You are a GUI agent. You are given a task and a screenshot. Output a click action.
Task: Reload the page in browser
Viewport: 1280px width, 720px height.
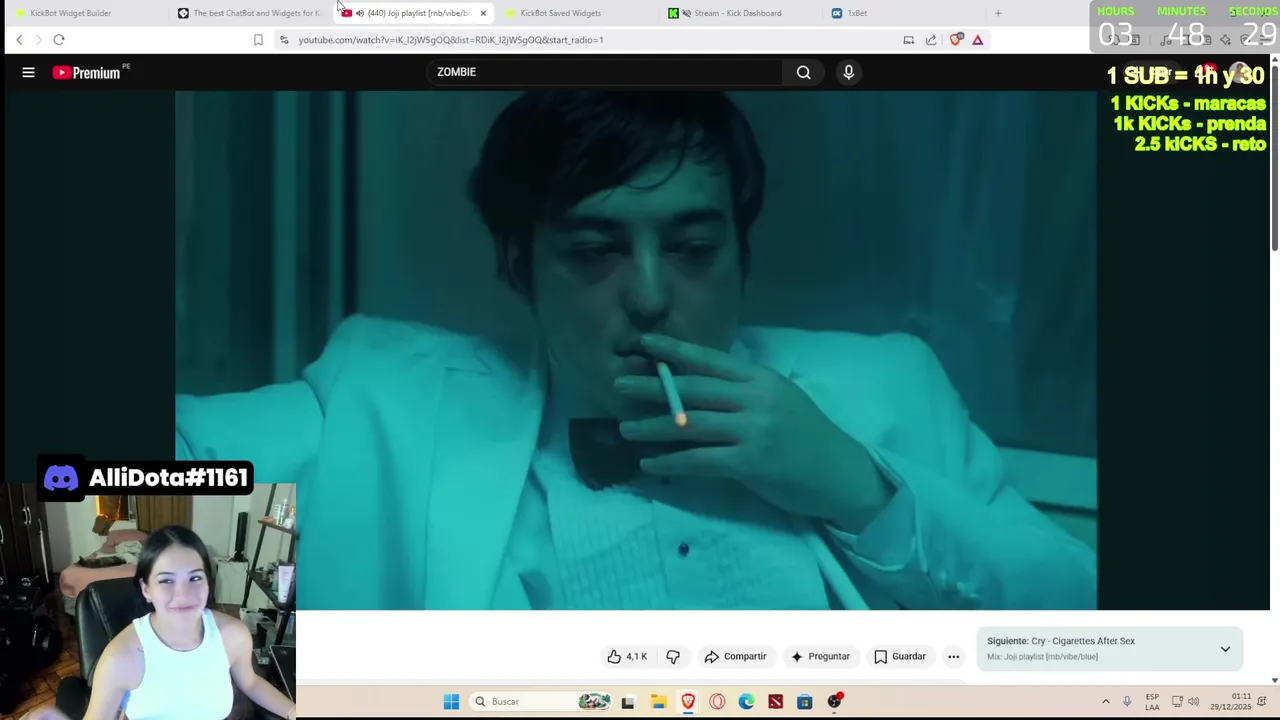59,40
